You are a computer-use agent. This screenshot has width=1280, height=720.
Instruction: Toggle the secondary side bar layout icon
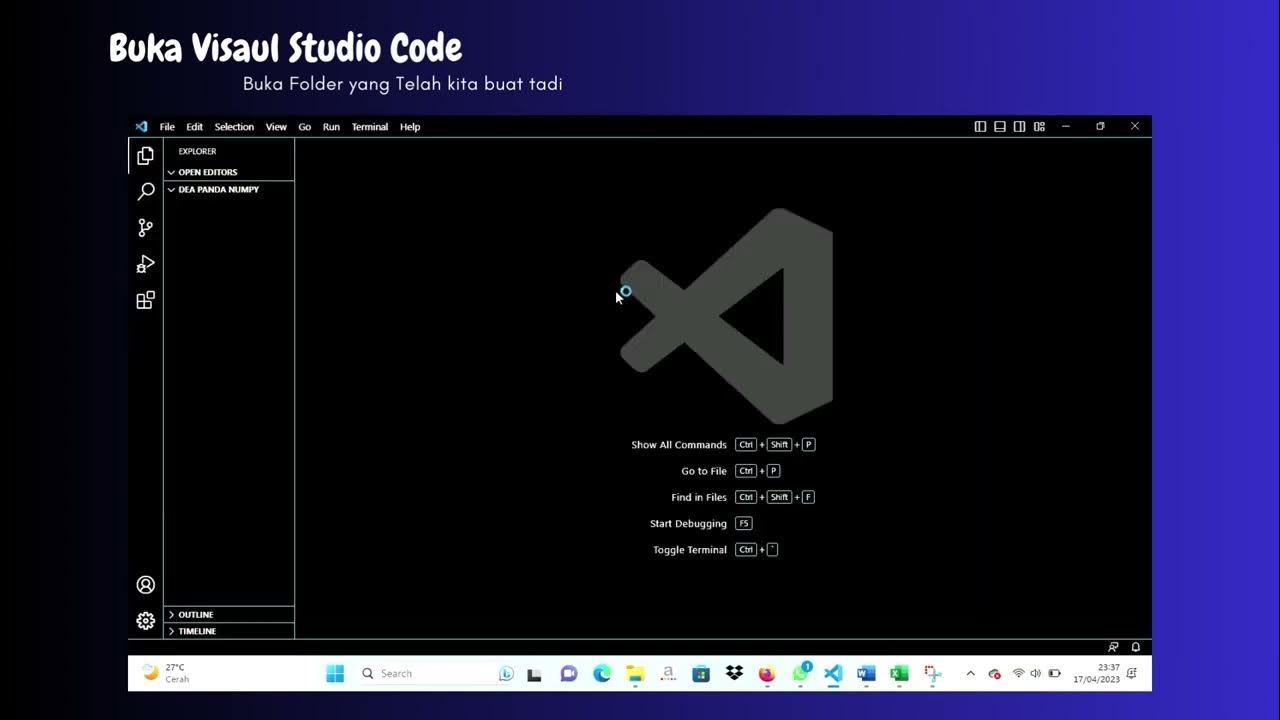pos(1019,127)
